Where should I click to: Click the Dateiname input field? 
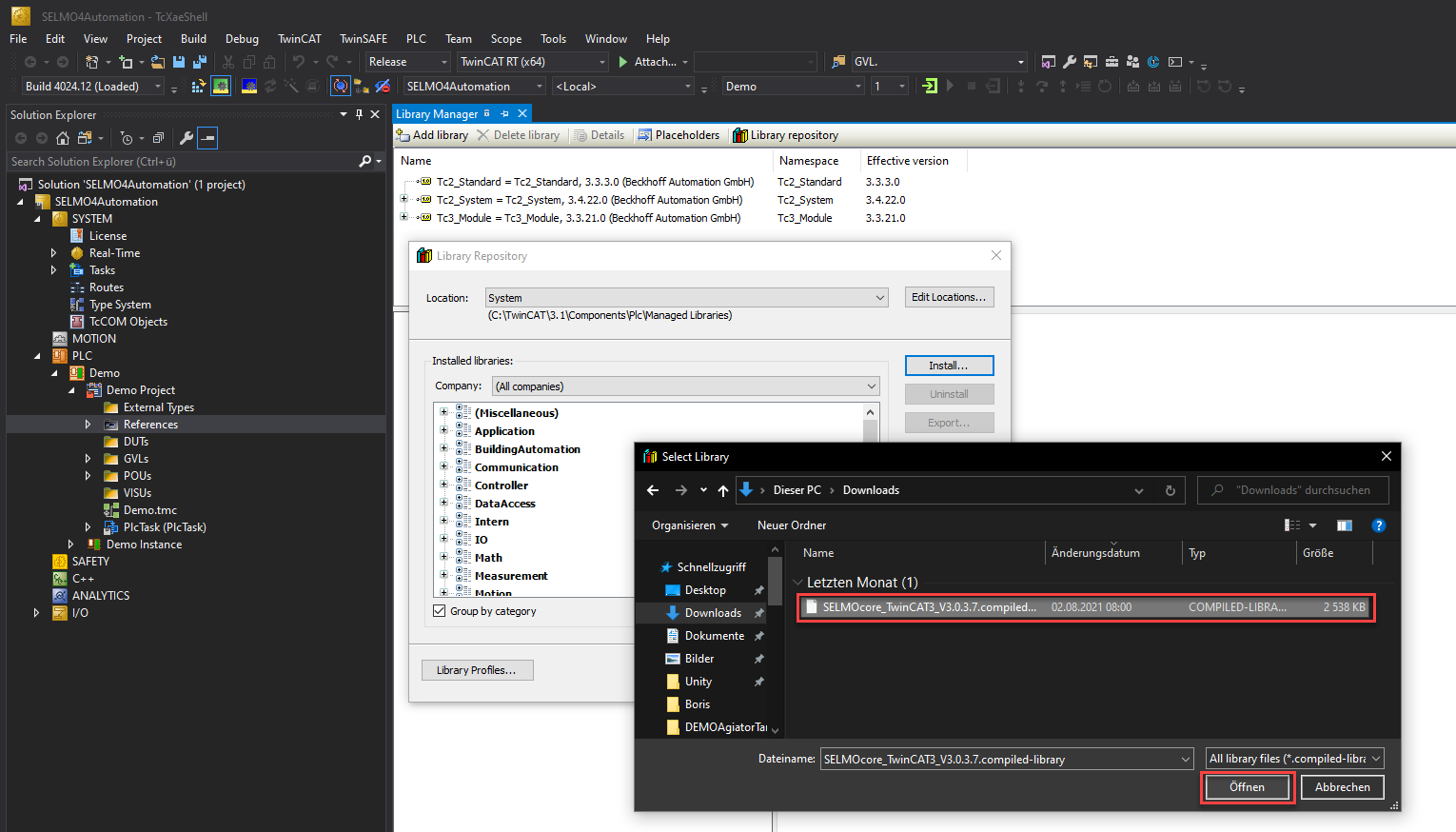click(x=999, y=759)
